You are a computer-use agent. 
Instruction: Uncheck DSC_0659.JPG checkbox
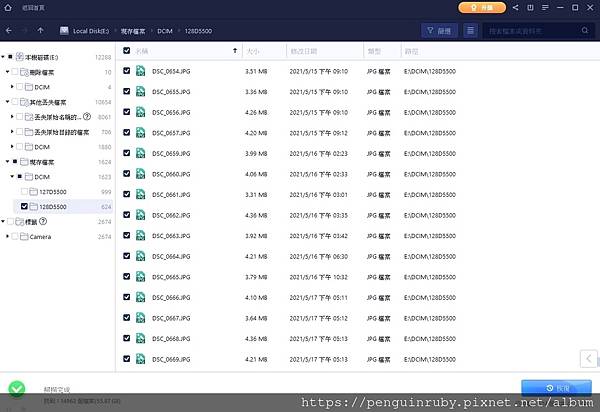pyautogui.click(x=127, y=153)
